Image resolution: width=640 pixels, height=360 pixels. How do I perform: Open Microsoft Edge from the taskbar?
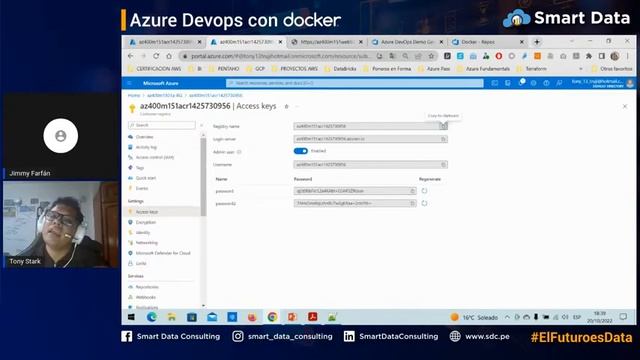coord(152,317)
